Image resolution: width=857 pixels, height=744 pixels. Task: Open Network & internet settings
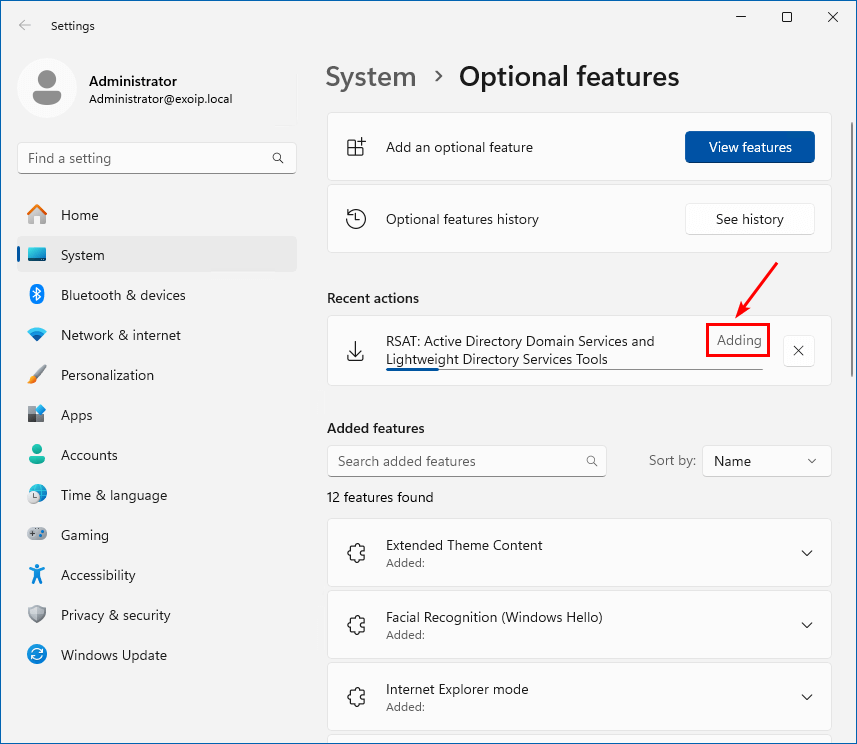tap(120, 335)
